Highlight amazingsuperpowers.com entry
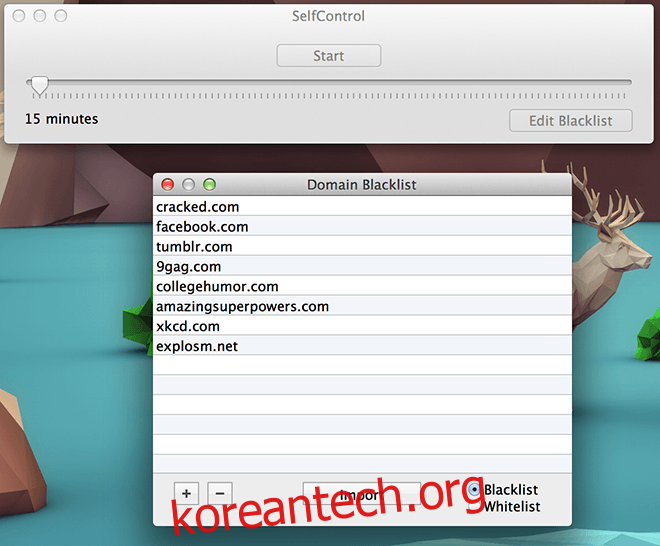Screen dimensions: 660x546 click(x=362, y=306)
